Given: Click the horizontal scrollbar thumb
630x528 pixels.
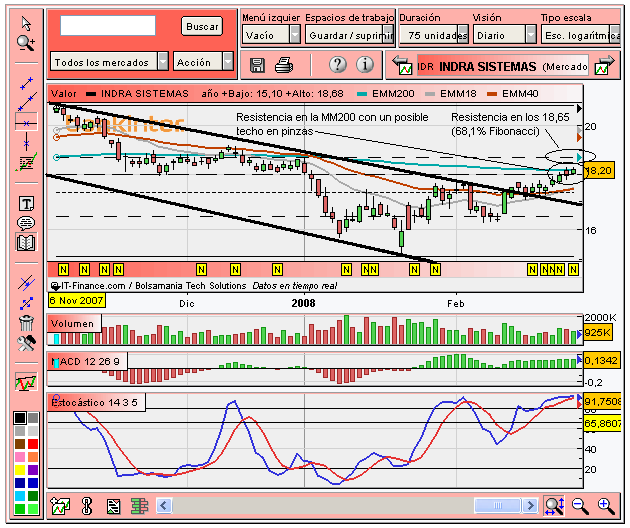Looking at the screenshot, I should tap(497, 505).
